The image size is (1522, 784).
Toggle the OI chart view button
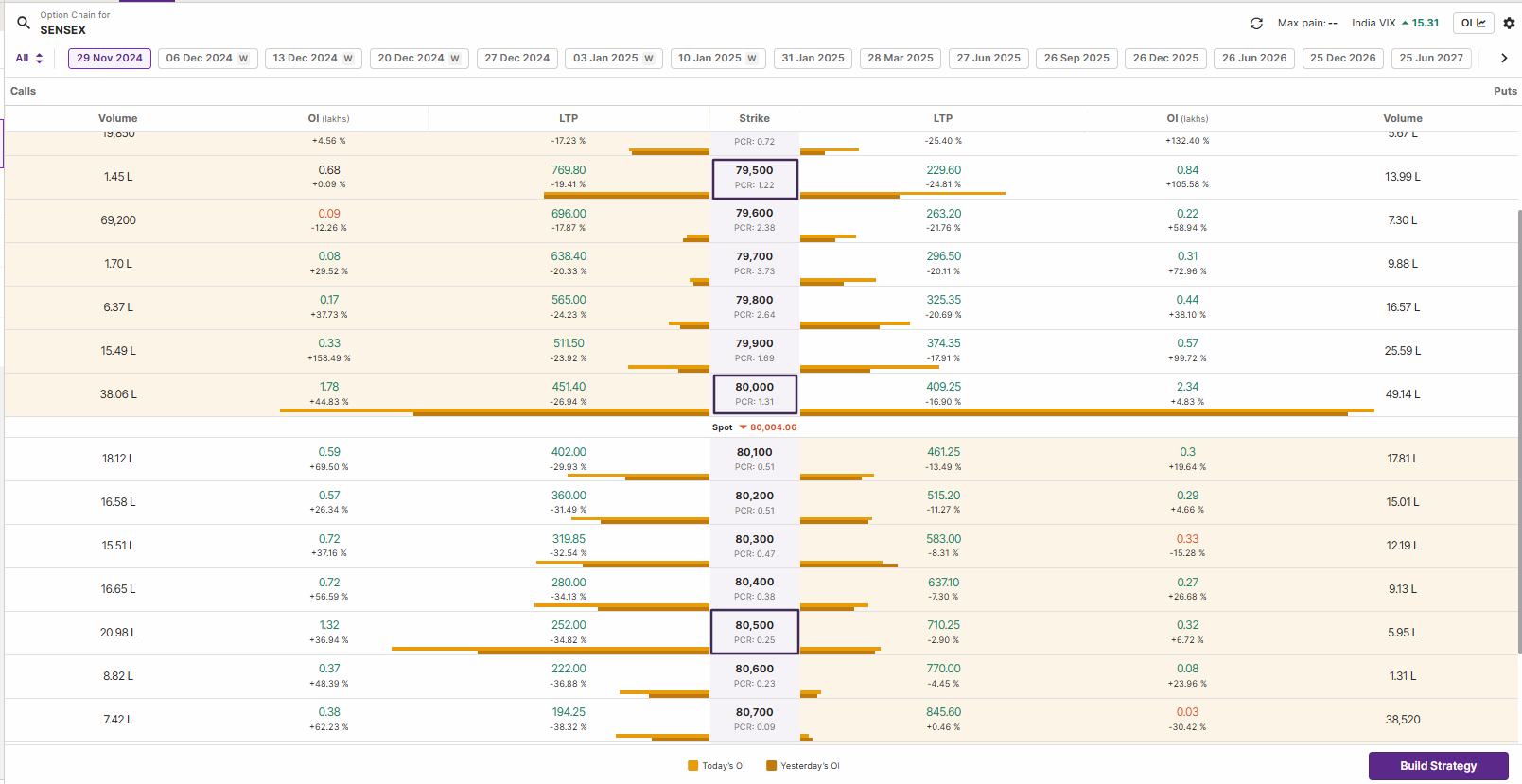(x=1473, y=23)
